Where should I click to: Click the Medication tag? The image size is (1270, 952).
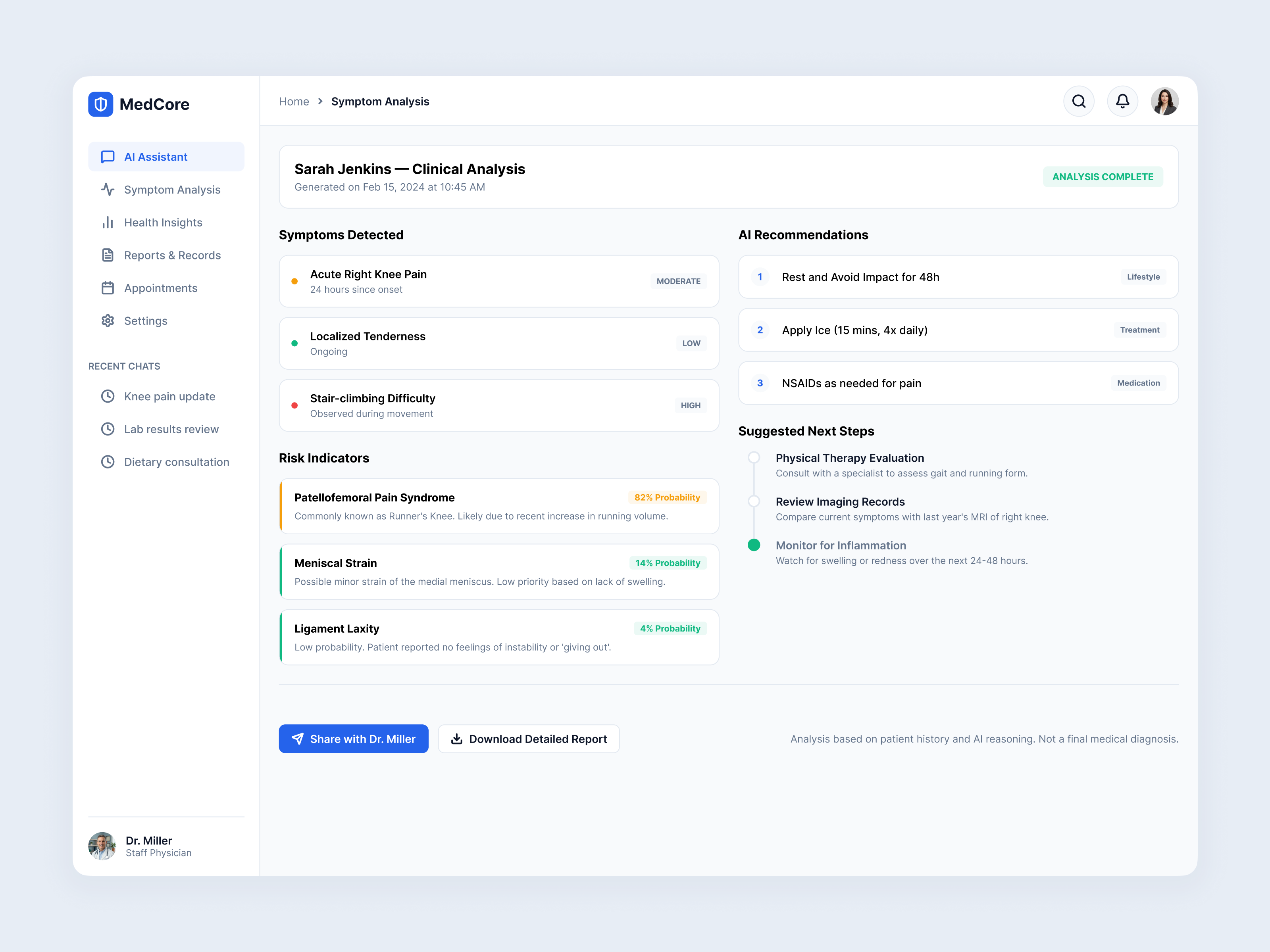tap(1139, 383)
